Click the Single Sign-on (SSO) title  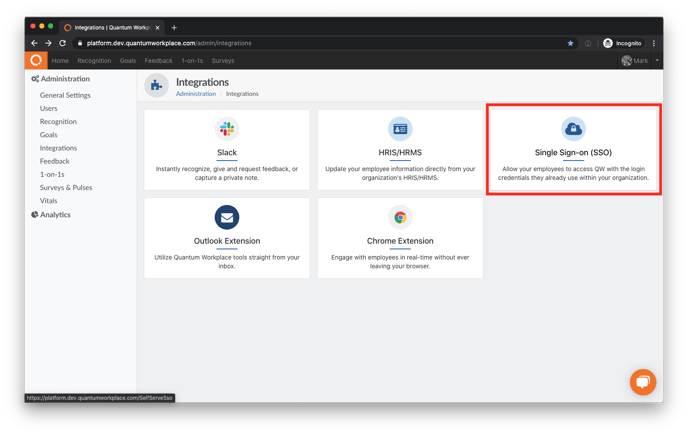pyautogui.click(x=573, y=152)
